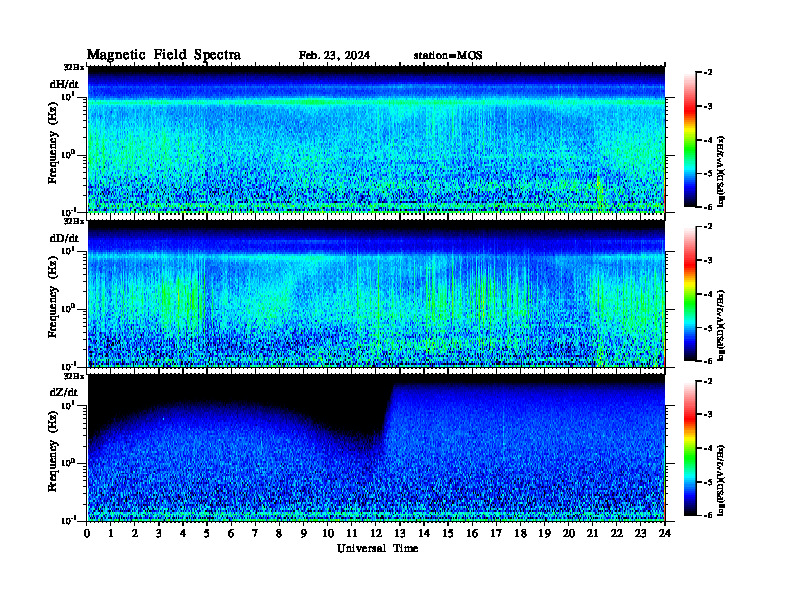Click the hour 10 tick label
The image size is (792, 612).
coord(328,533)
